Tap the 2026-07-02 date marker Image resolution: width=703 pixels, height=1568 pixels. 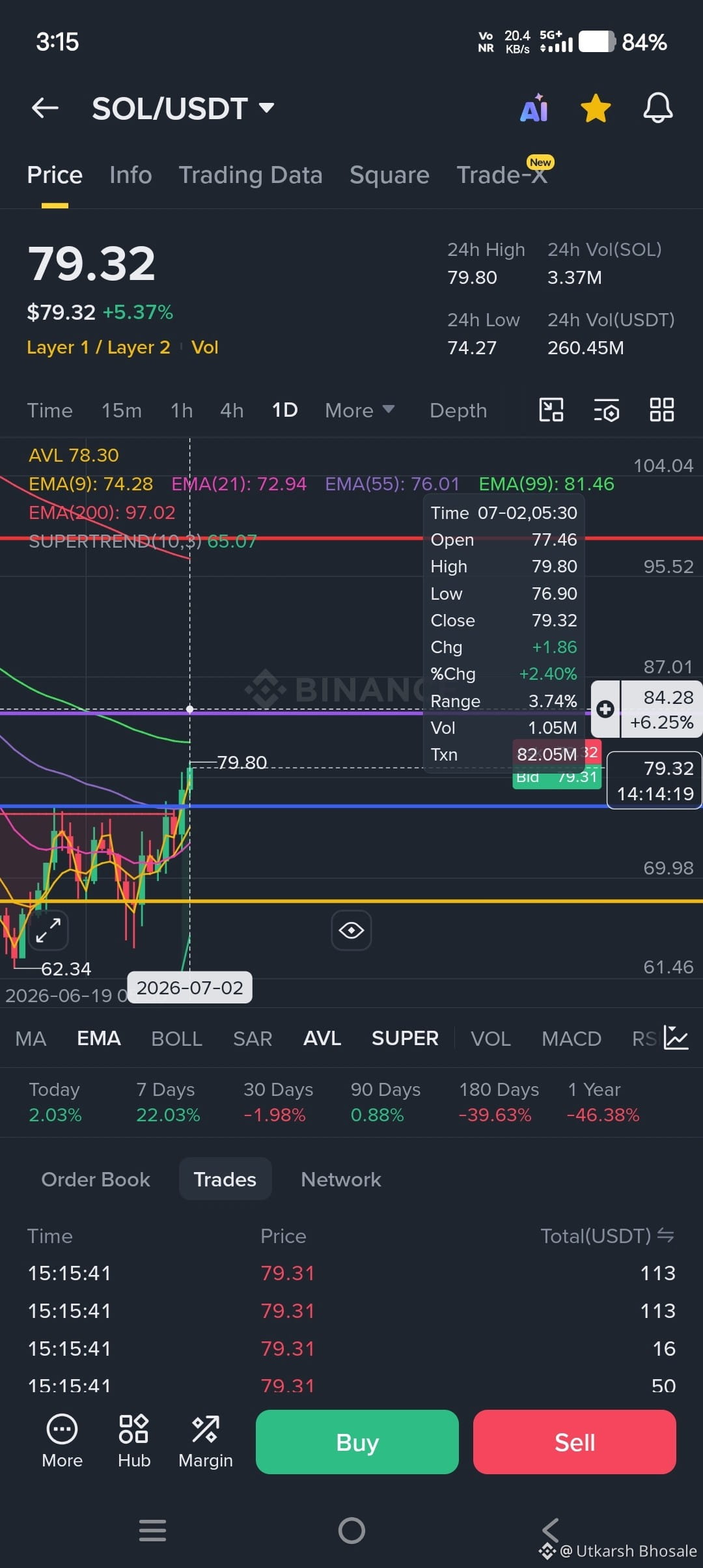pos(189,988)
